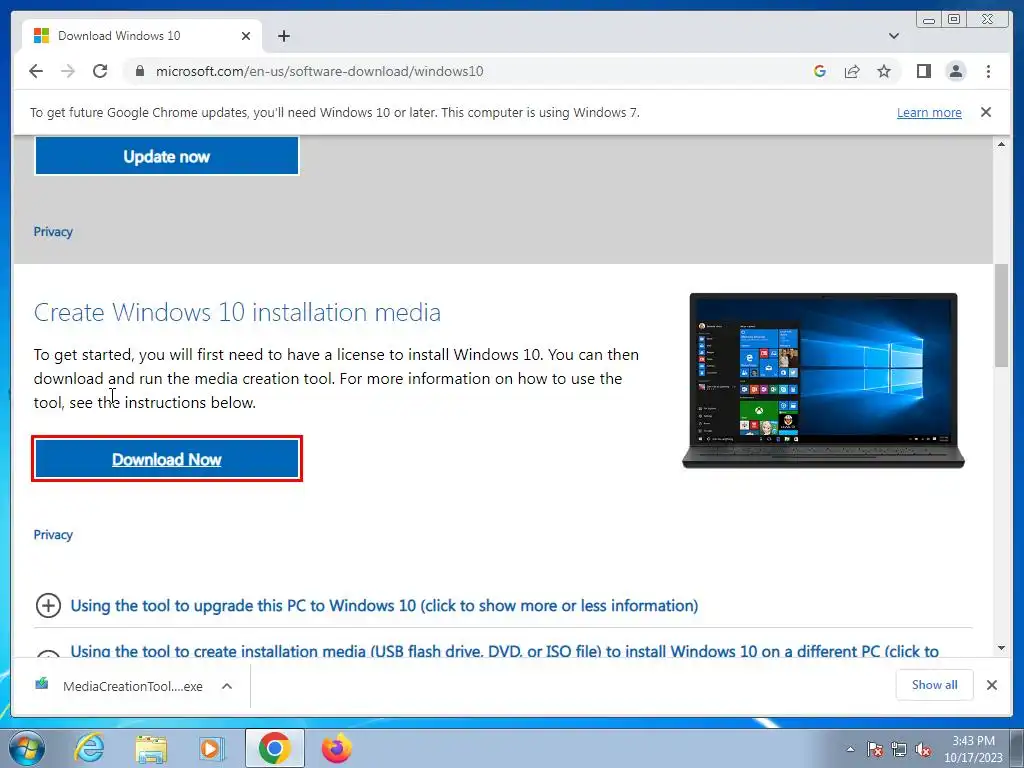This screenshot has width=1024, height=768.
Task: Click the muted volume tray icon
Action: [923, 749]
